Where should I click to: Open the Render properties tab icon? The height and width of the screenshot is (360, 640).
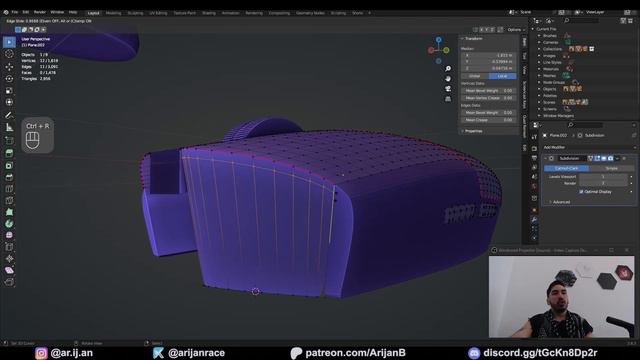pos(534,148)
